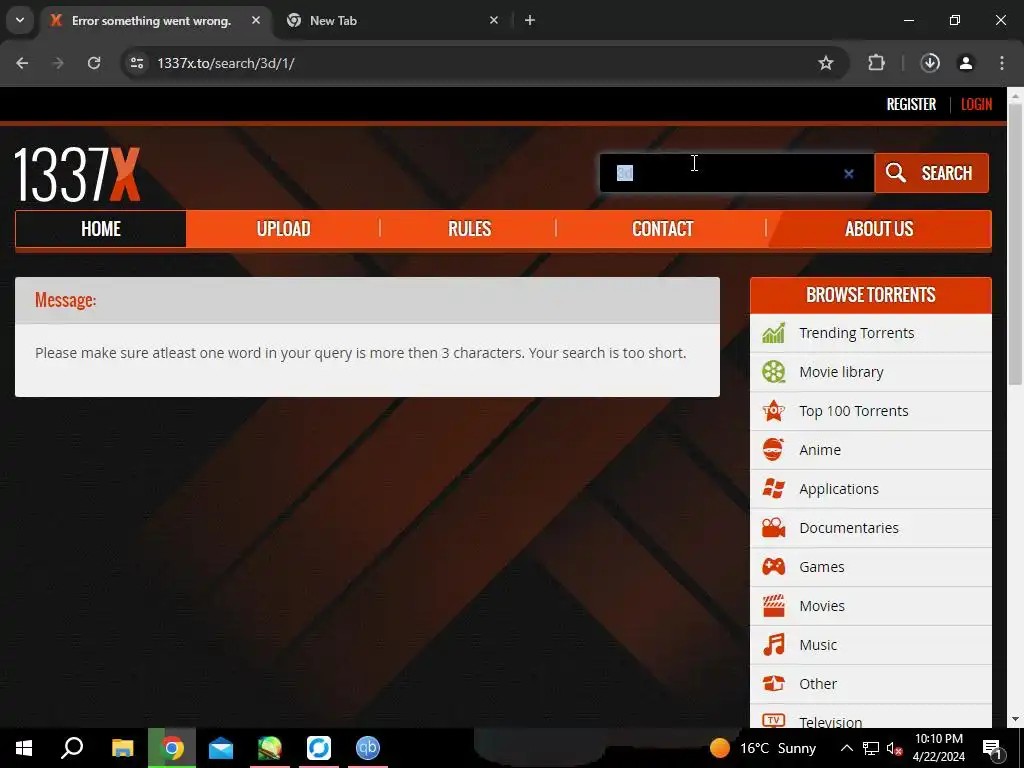Click the Documentaries camera icon

773,528
